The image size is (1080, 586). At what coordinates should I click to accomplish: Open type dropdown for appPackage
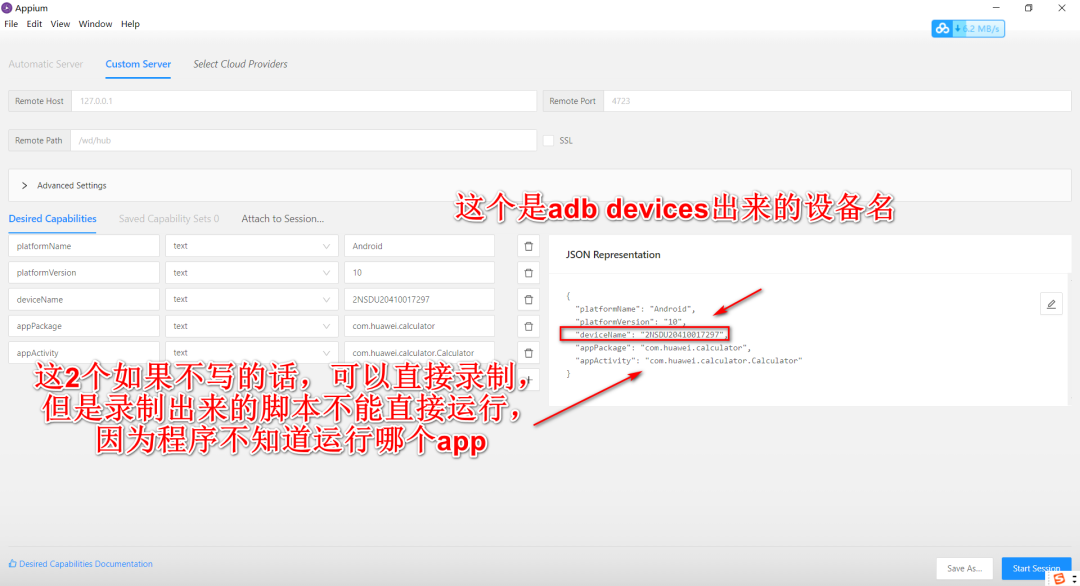click(x=251, y=326)
